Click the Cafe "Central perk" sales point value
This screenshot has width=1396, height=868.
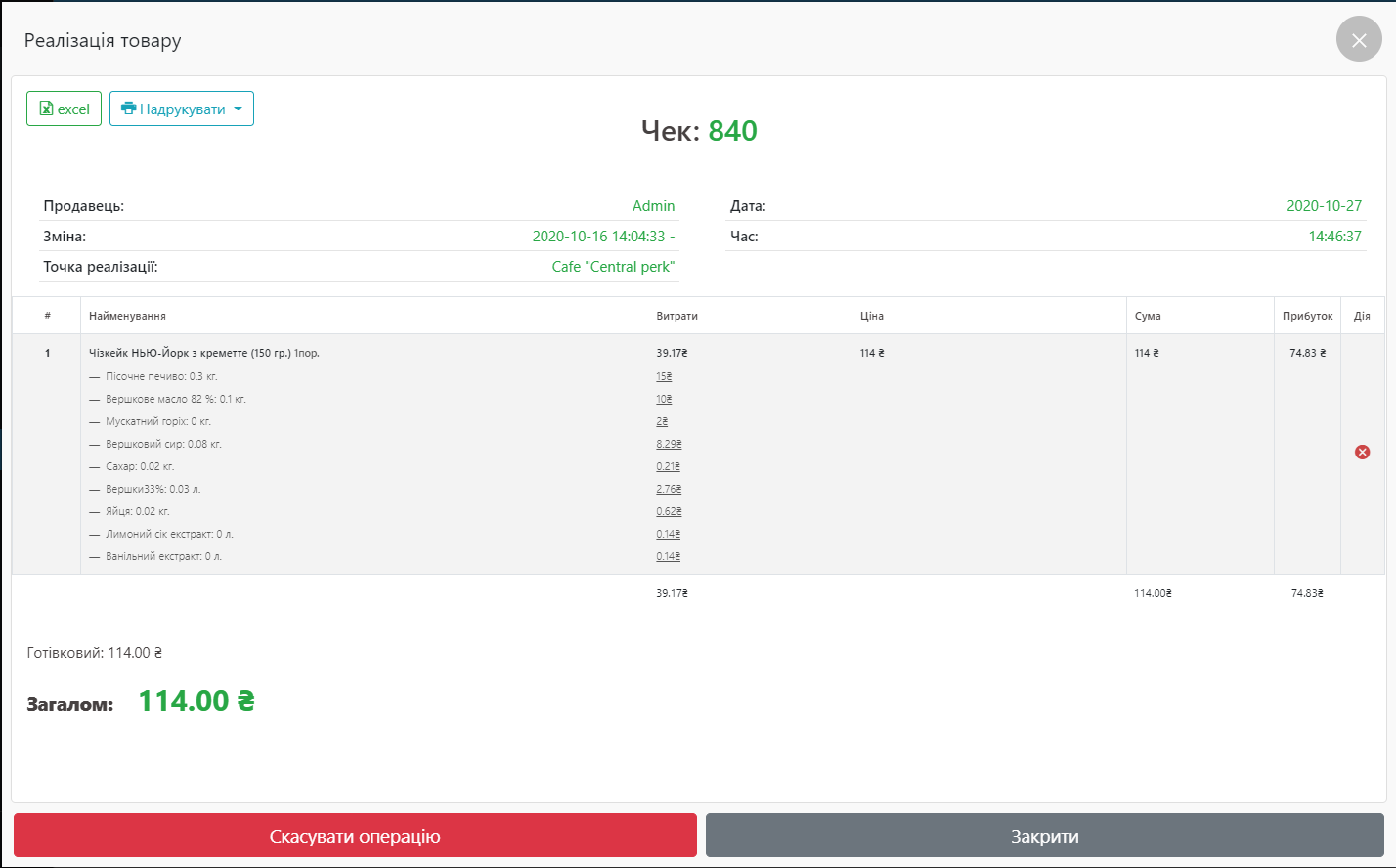click(613, 267)
